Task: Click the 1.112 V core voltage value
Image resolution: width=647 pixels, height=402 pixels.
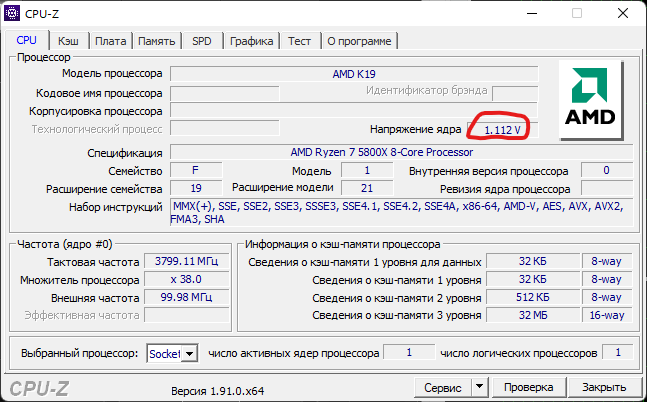Action: coord(503,130)
